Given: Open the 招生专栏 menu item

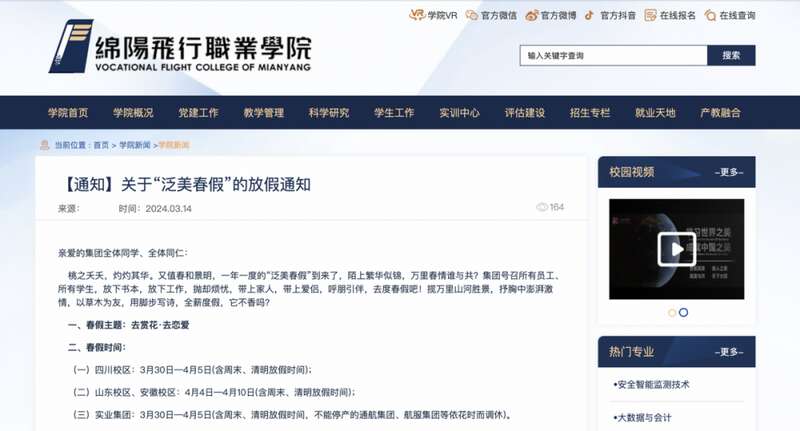Looking at the screenshot, I should pyautogui.click(x=590, y=113).
